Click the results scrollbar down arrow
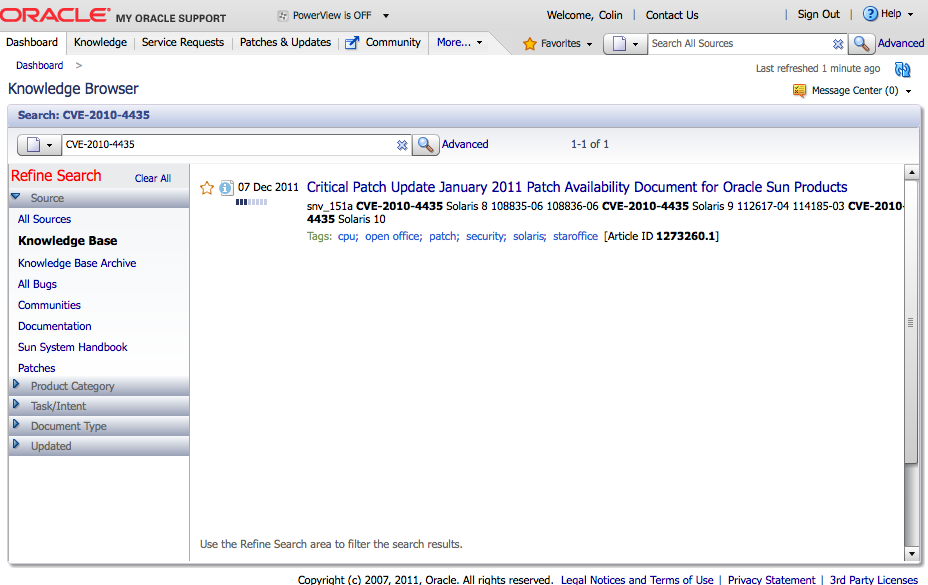Viewport: 928px width, 585px height. [911, 554]
